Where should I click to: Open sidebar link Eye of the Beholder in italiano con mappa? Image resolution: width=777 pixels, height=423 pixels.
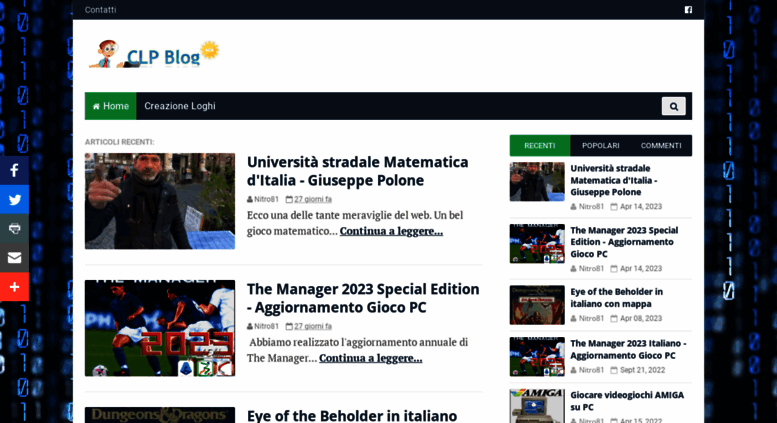[616, 298]
